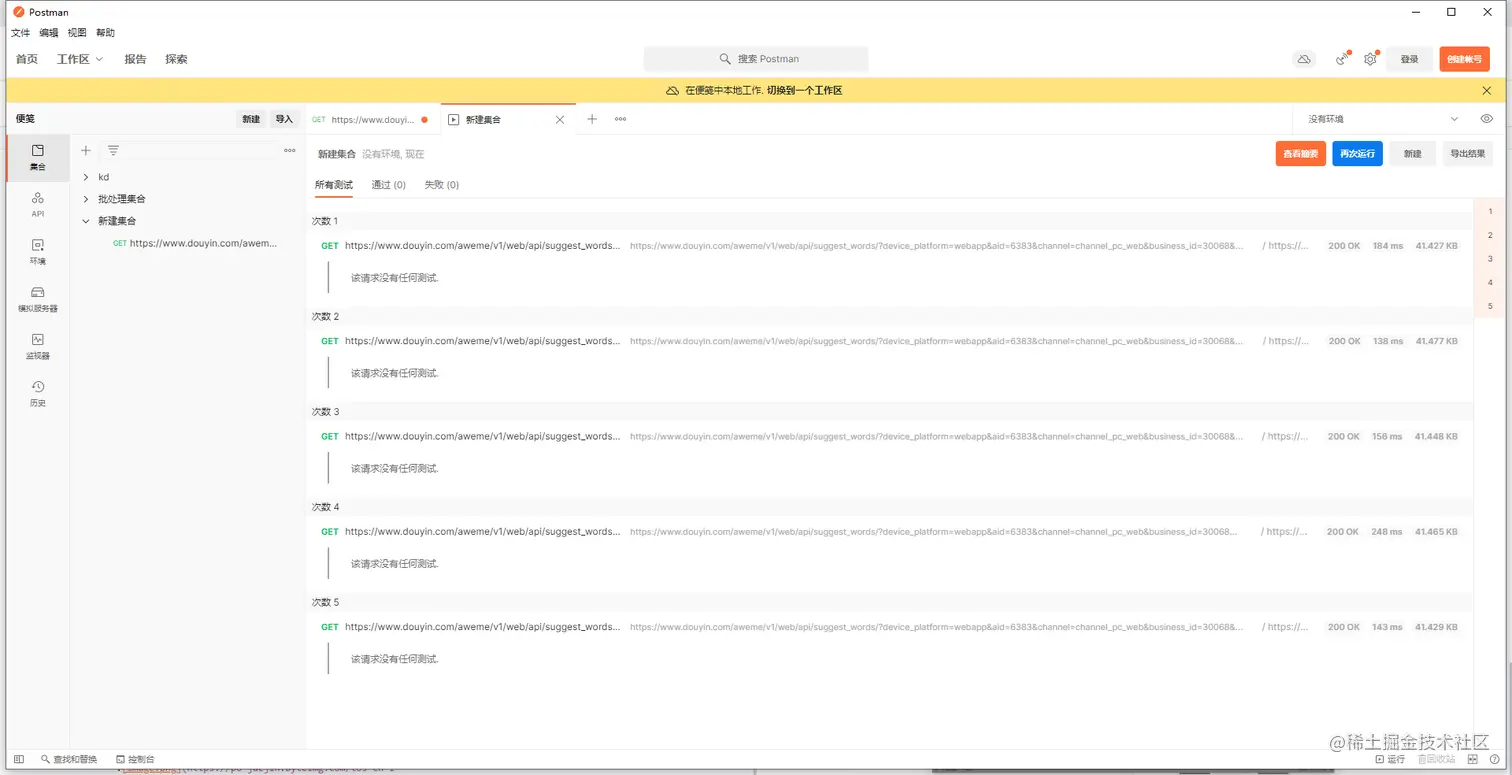
Task: Click the Postman logo in title bar
Action: [18, 12]
